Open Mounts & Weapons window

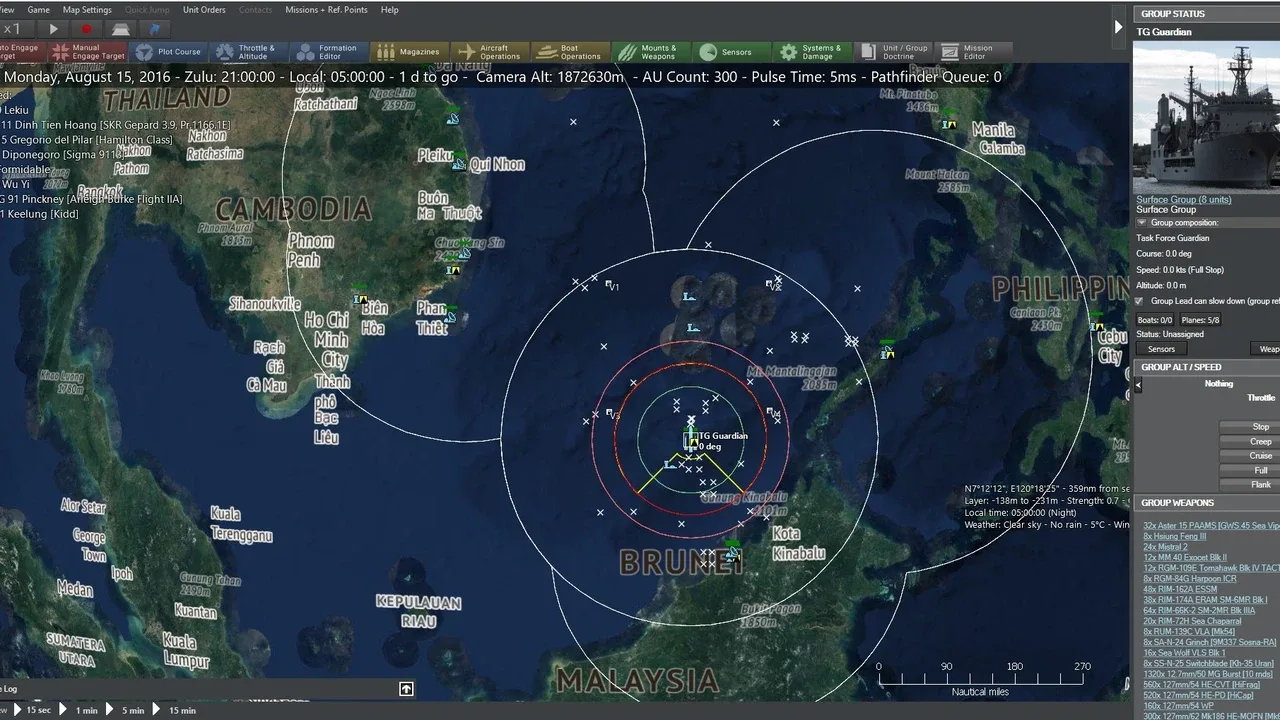(x=650, y=52)
